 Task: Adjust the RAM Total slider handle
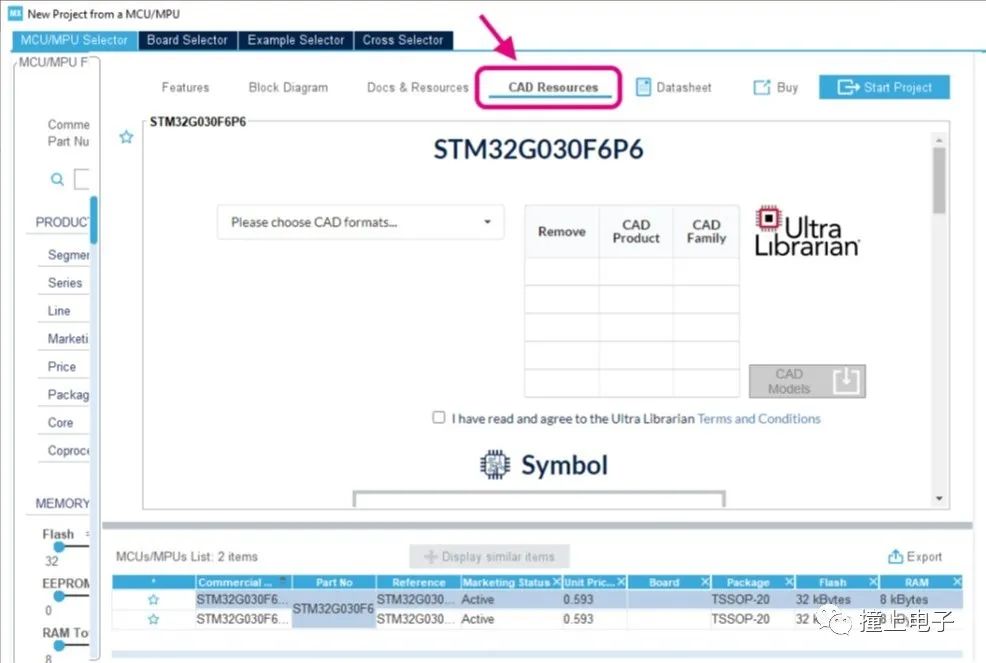tap(59, 645)
